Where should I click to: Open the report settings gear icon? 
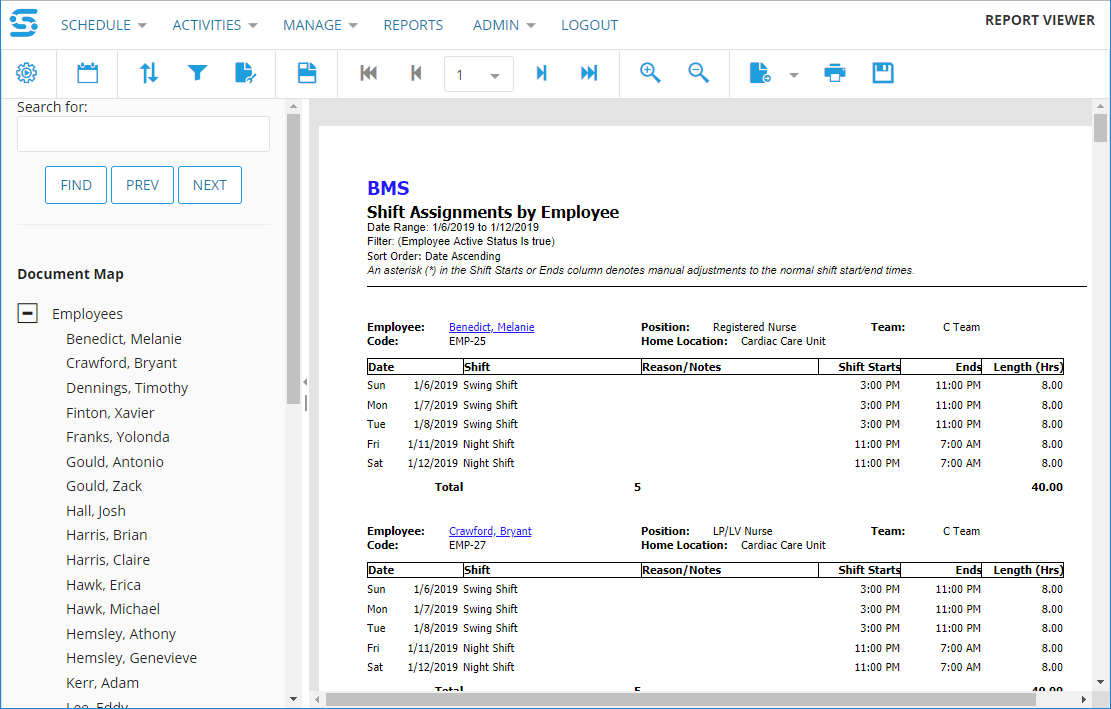click(27, 73)
